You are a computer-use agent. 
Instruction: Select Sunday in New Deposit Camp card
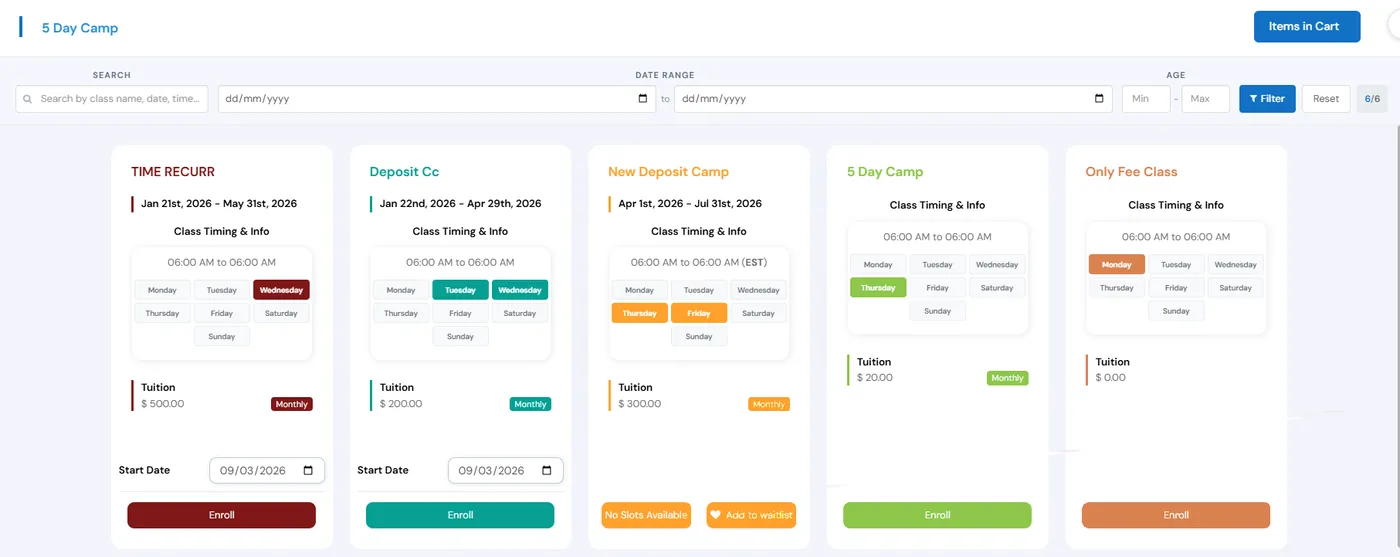pyautogui.click(x=699, y=336)
